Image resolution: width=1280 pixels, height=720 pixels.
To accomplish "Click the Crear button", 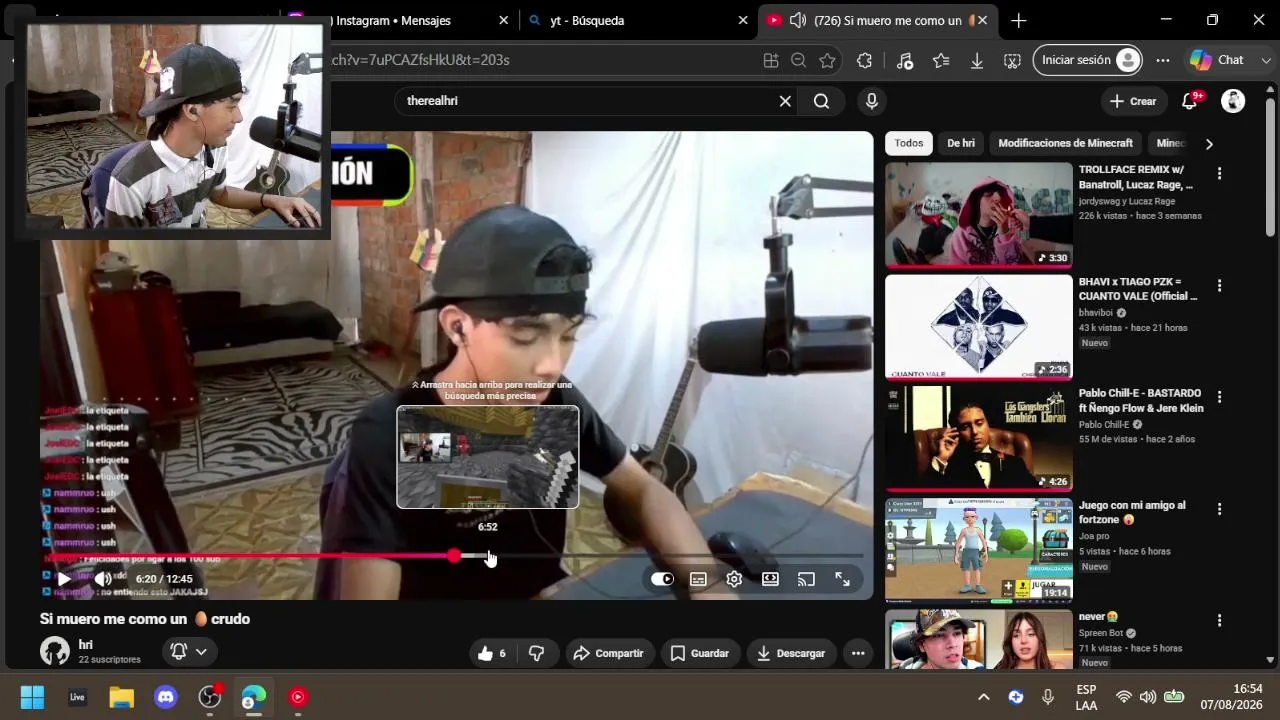I will point(1132,101).
